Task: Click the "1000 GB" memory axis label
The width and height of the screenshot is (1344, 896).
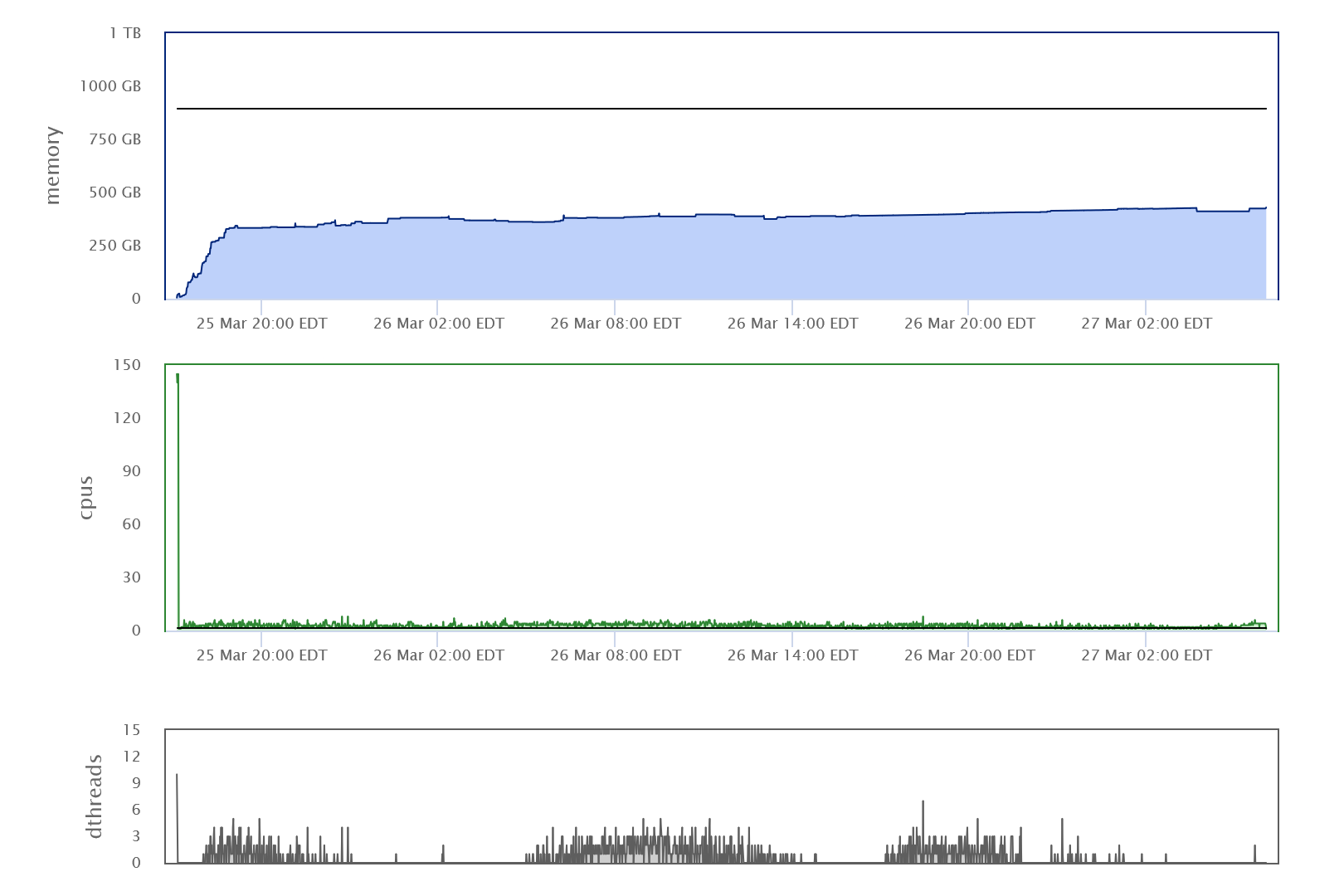Action: point(110,86)
